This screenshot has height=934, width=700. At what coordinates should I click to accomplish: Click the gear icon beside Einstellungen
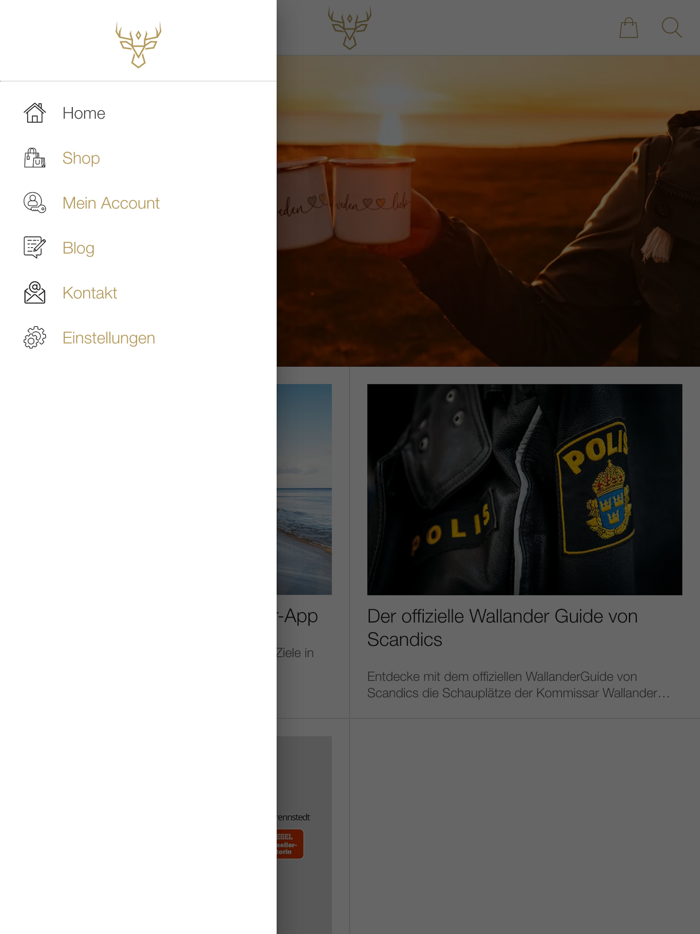[x=35, y=337]
